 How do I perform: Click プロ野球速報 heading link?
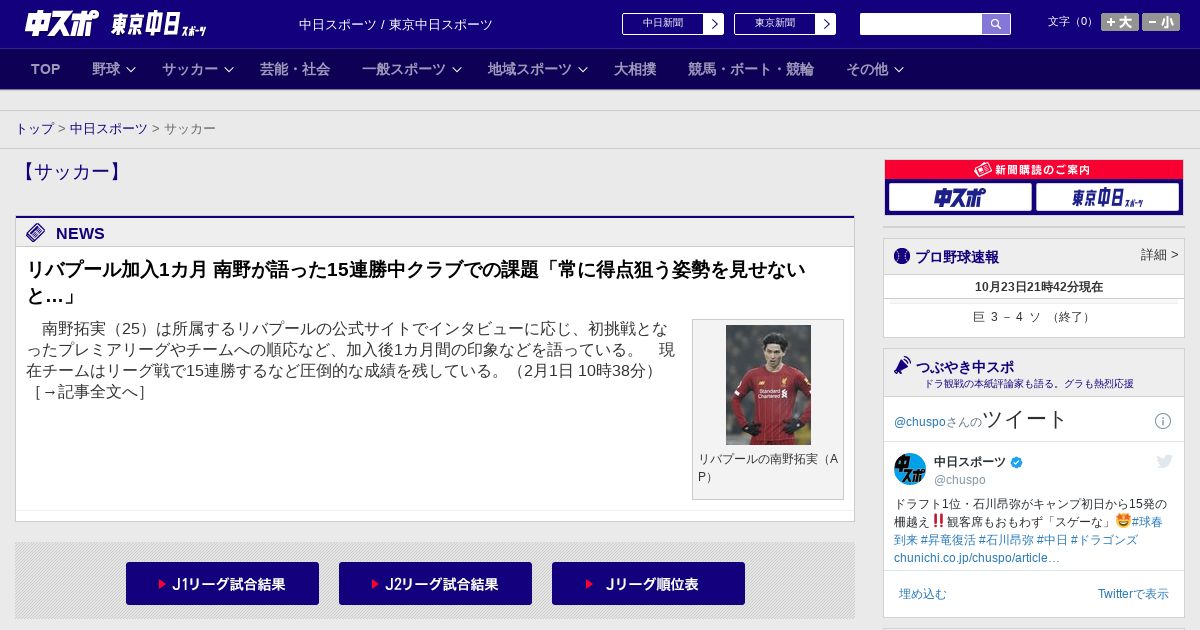pos(957,257)
